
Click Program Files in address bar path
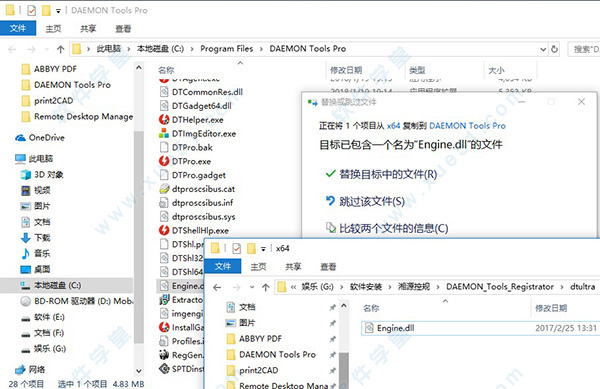click(x=227, y=49)
